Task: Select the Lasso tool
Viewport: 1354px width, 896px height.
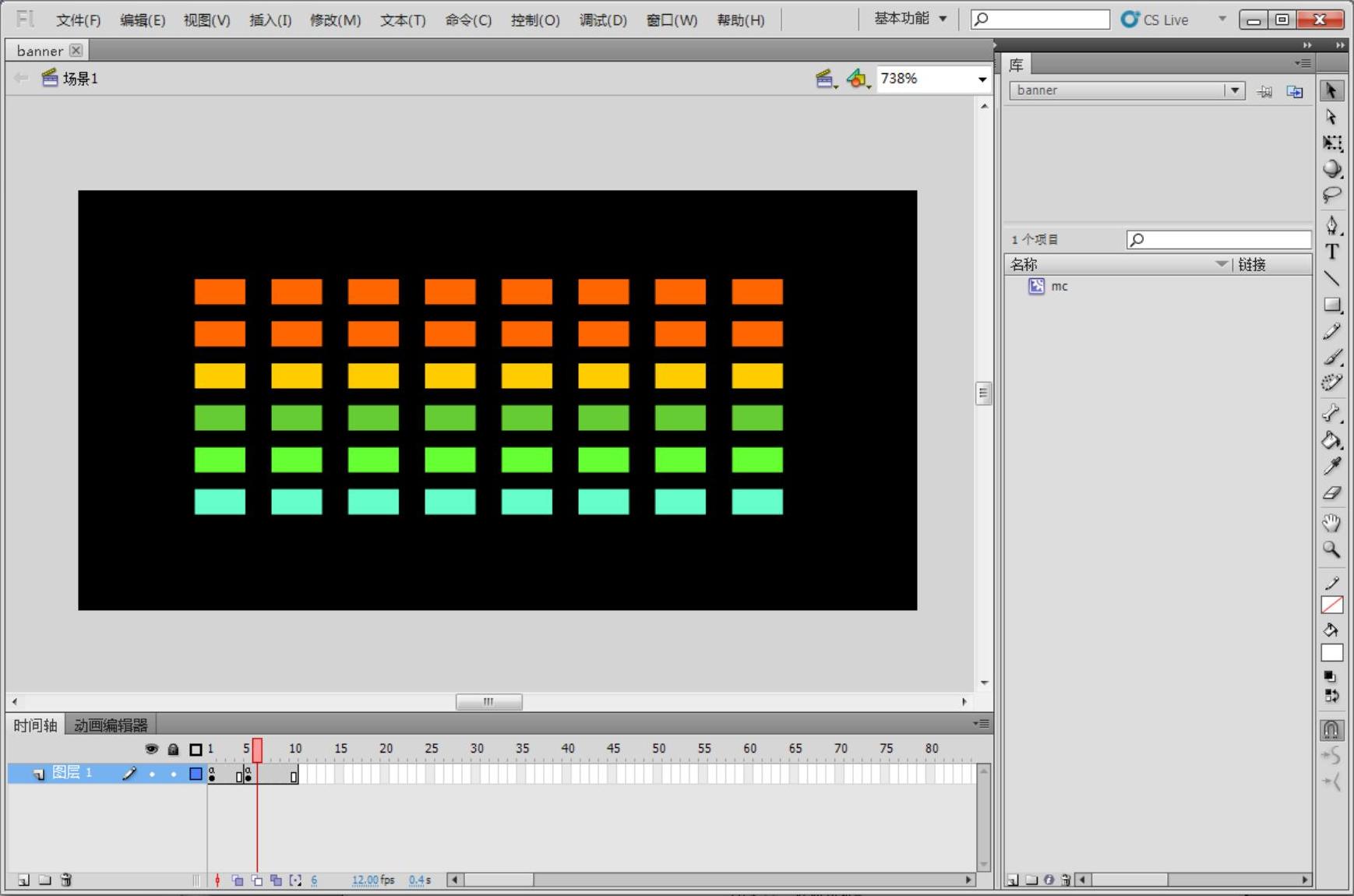Action: (1331, 195)
